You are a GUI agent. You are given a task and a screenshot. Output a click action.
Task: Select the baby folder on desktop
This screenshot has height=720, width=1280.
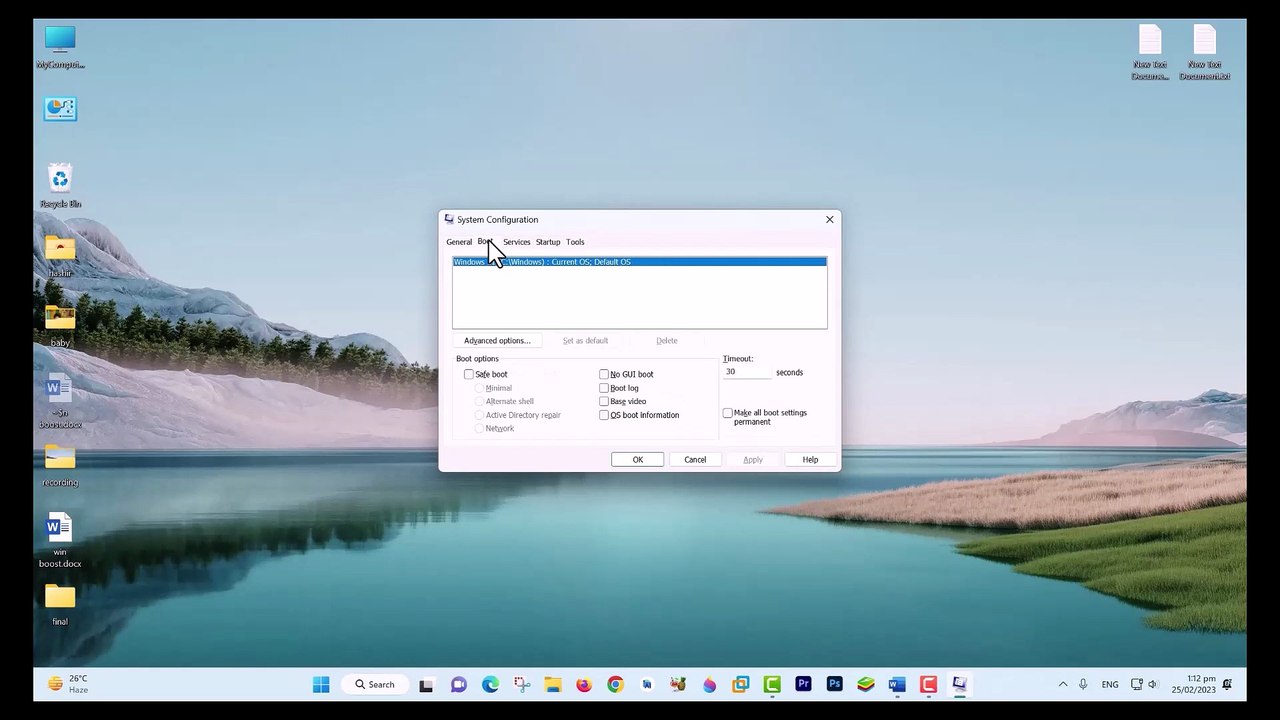[x=60, y=325]
